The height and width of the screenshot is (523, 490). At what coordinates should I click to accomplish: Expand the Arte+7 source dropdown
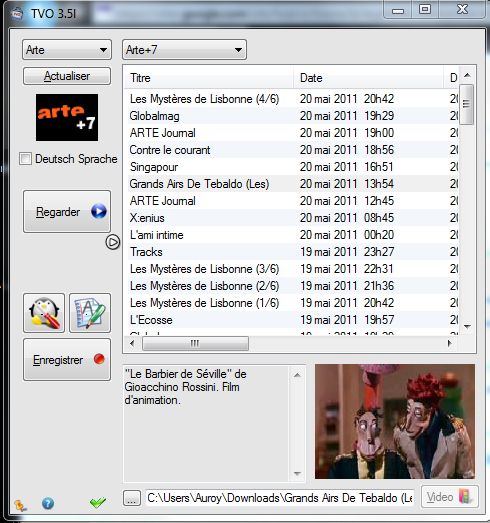pyautogui.click(x=184, y=50)
